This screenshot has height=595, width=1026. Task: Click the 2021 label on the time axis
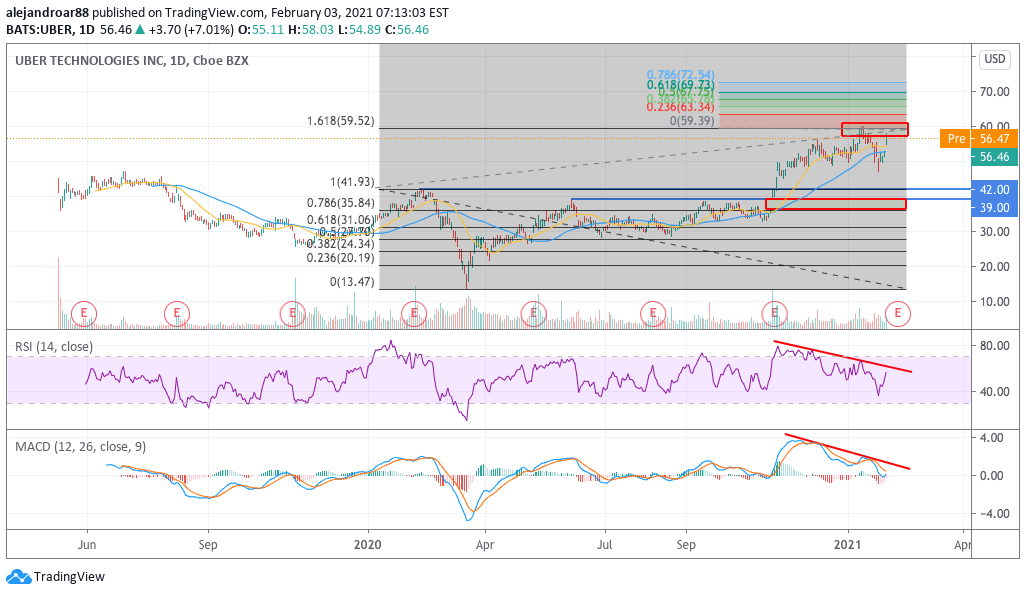point(848,545)
